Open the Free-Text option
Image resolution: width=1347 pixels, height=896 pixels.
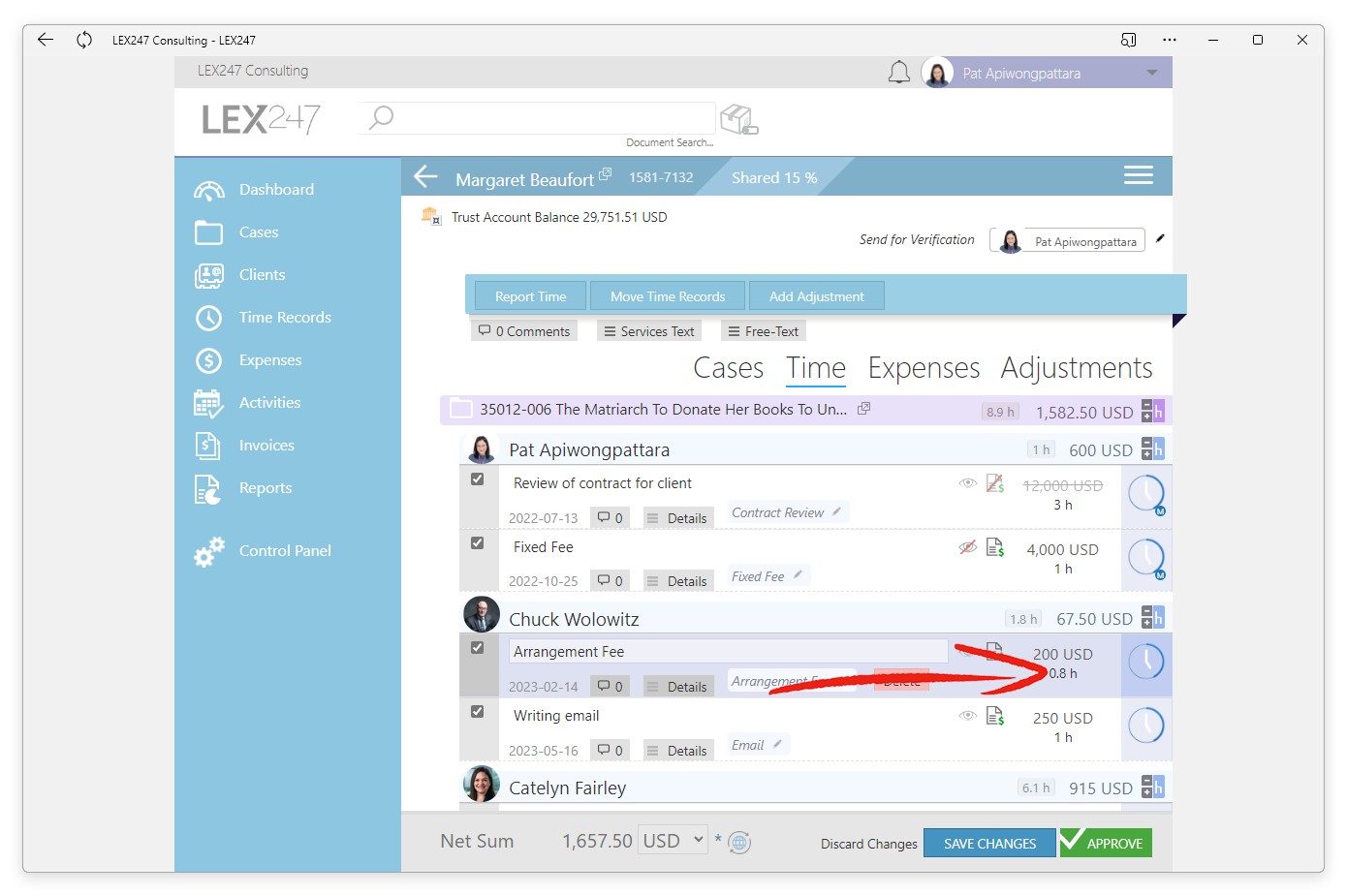click(x=764, y=331)
